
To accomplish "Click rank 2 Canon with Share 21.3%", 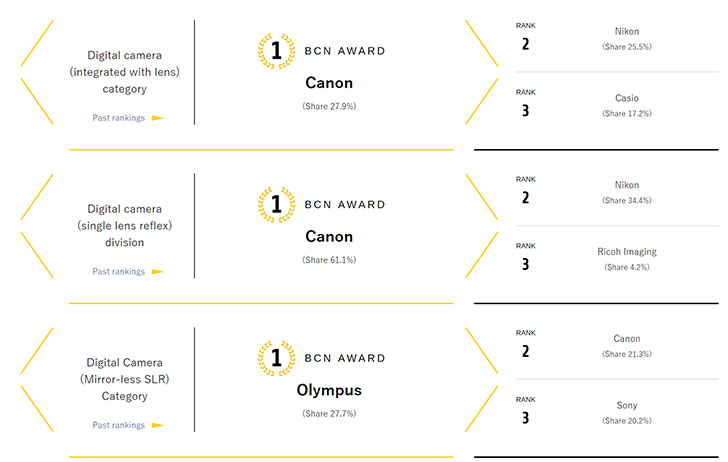I will (x=617, y=346).
